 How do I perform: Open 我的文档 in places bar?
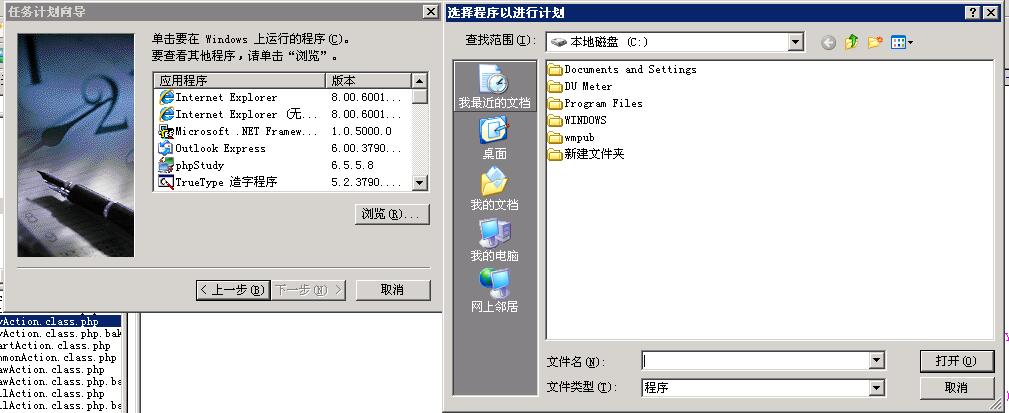pos(494,188)
